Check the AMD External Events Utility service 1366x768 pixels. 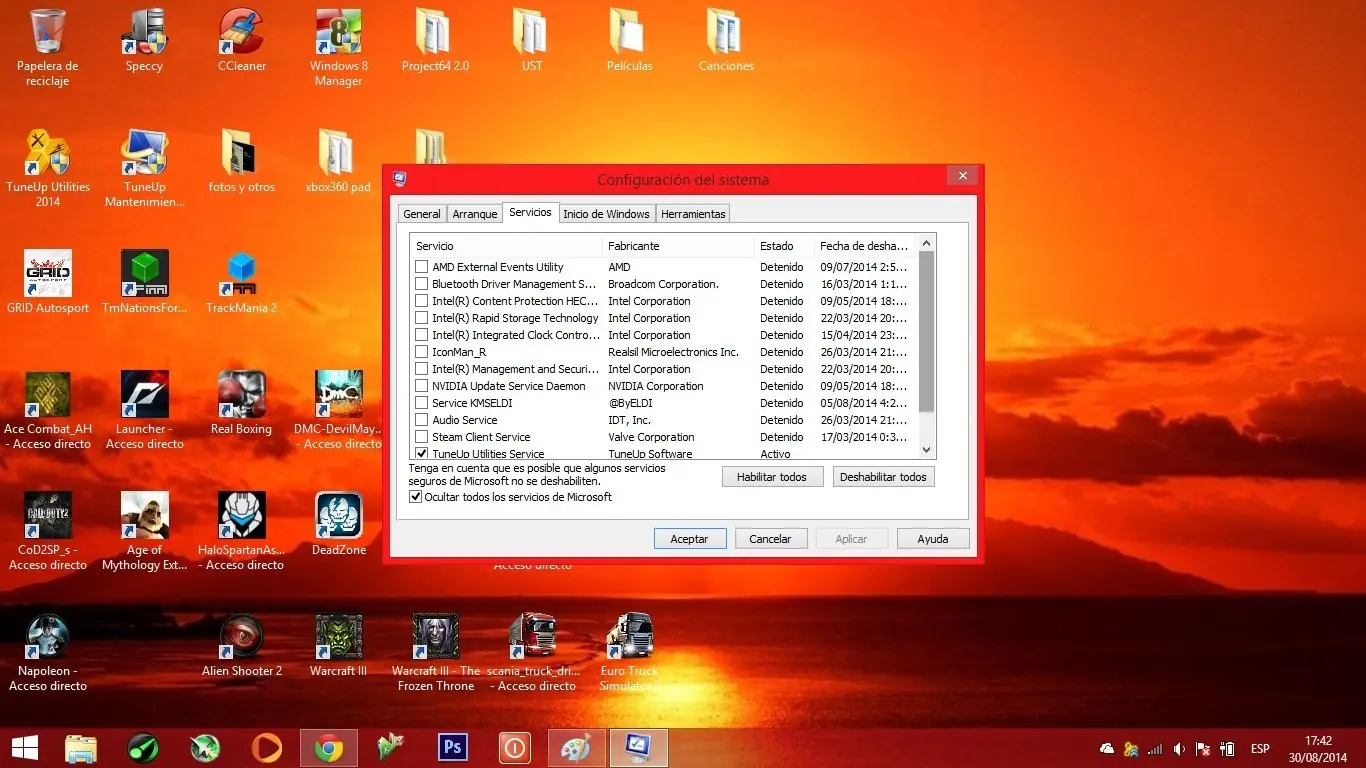pos(422,267)
